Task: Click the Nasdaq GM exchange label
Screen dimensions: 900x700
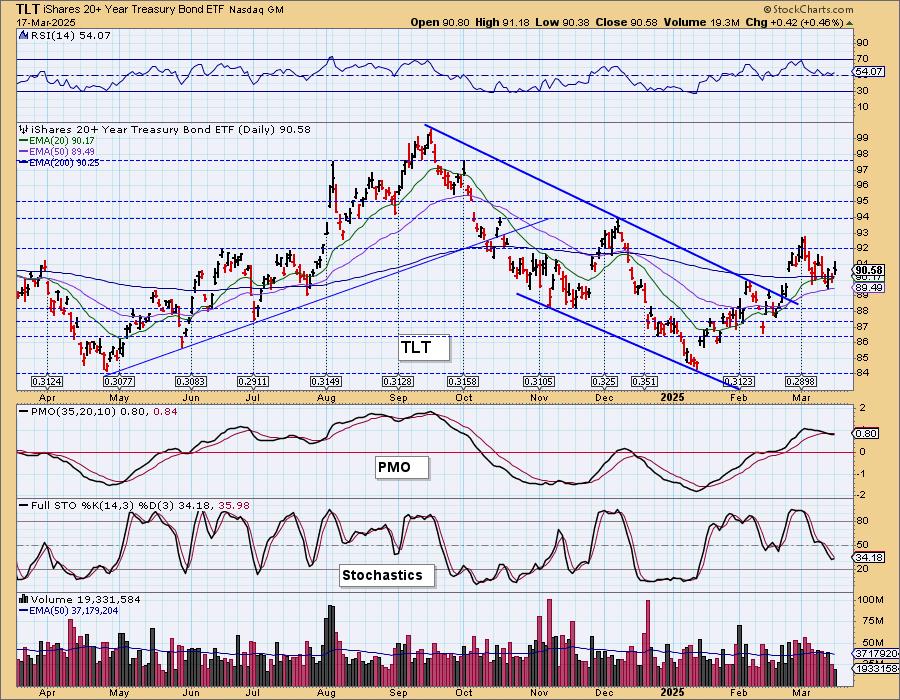Action: pyautogui.click(x=256, y=10)
